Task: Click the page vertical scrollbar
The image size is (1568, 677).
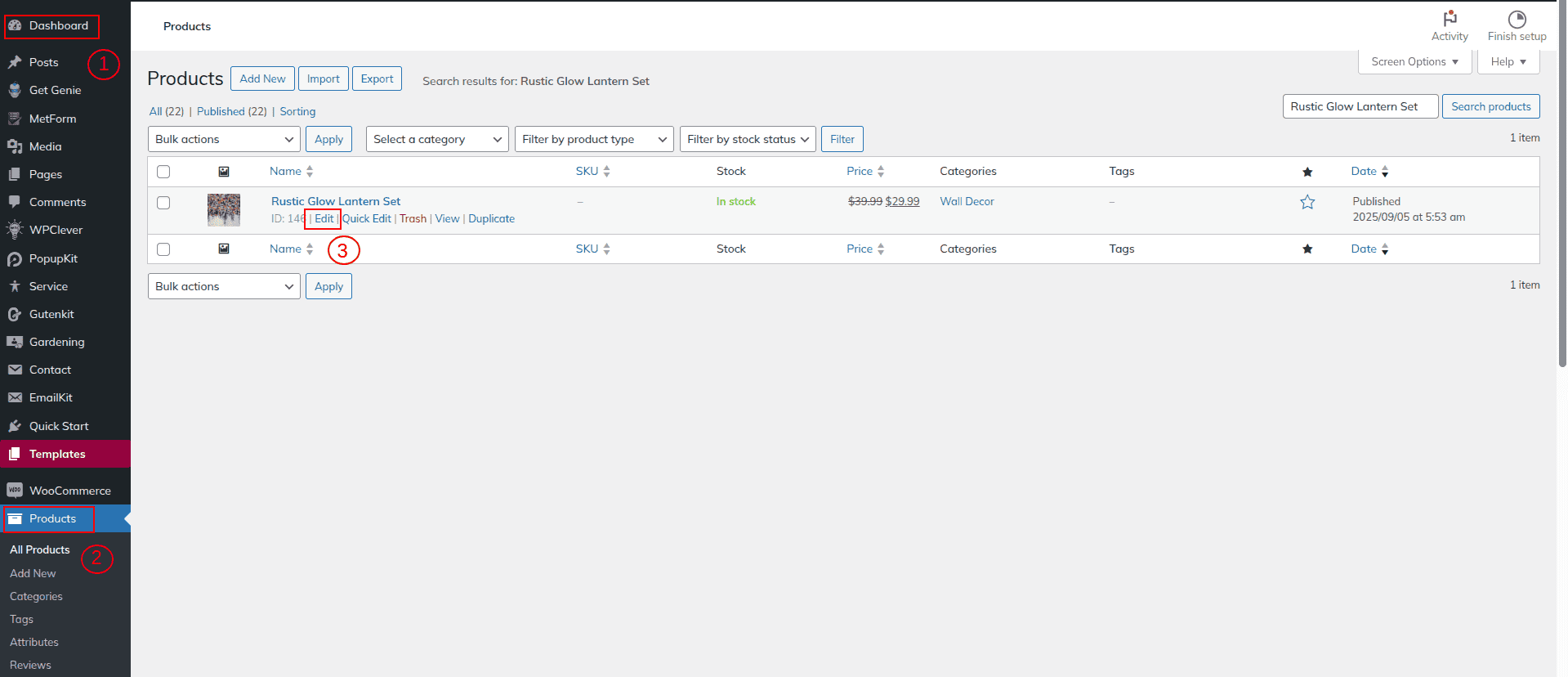Action: click(x=1562, y=184)
